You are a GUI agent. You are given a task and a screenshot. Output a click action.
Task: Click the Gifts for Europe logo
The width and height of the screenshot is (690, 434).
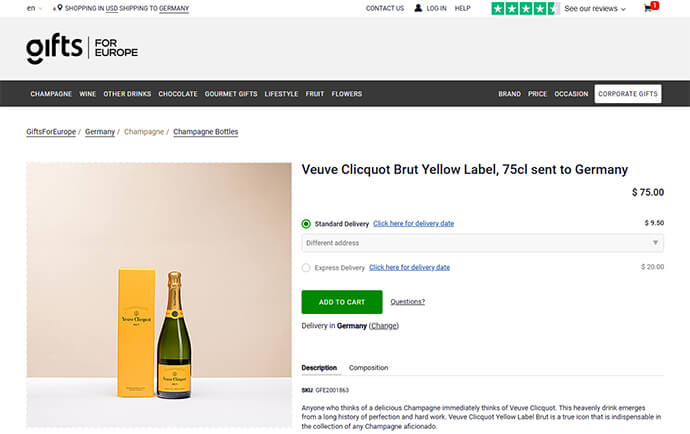(82, 47)
